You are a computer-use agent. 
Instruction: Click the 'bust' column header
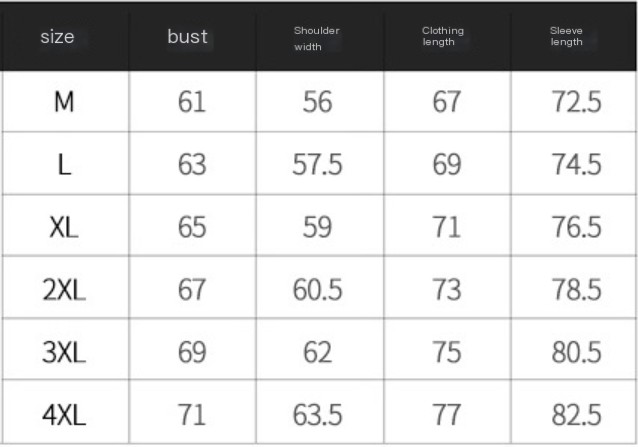click(188, 37)
